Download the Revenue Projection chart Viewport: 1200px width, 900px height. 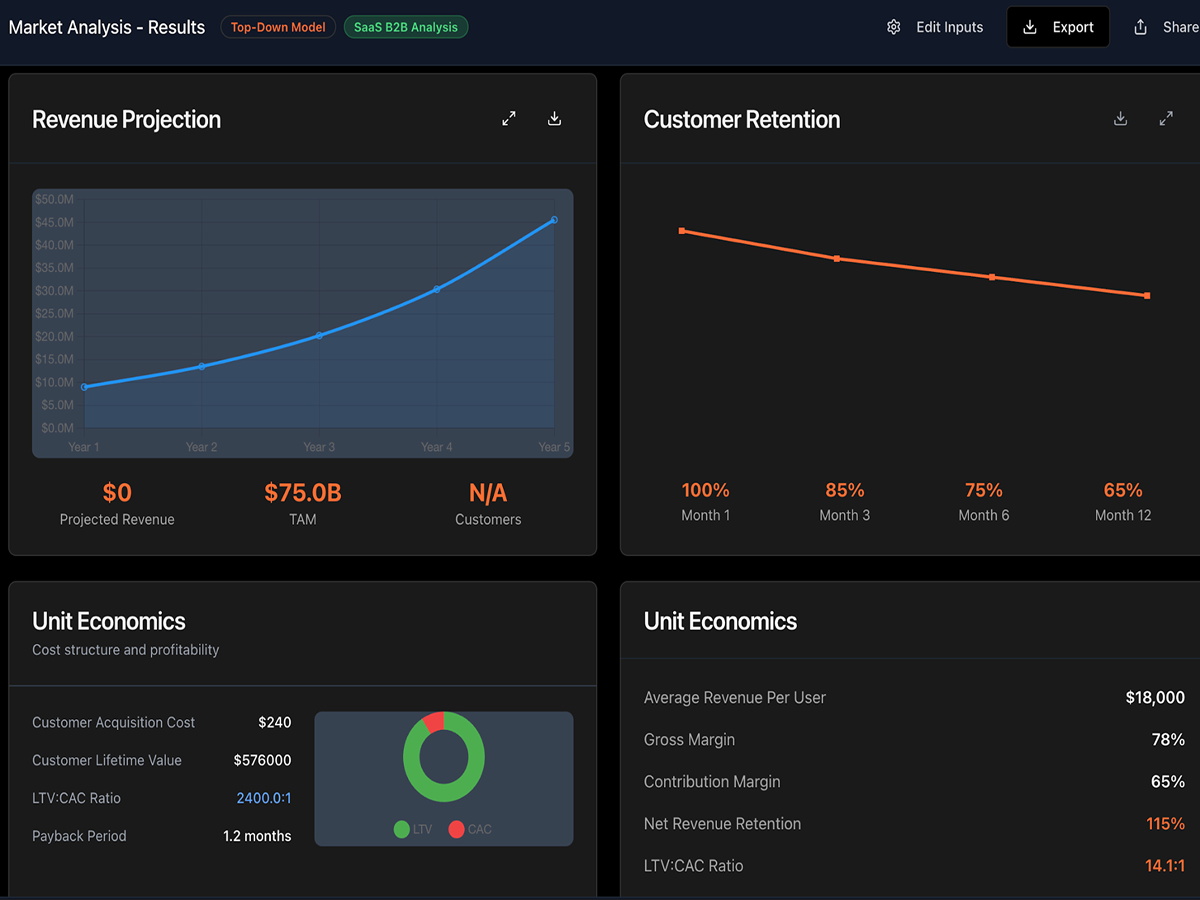(x=555, y=119)
